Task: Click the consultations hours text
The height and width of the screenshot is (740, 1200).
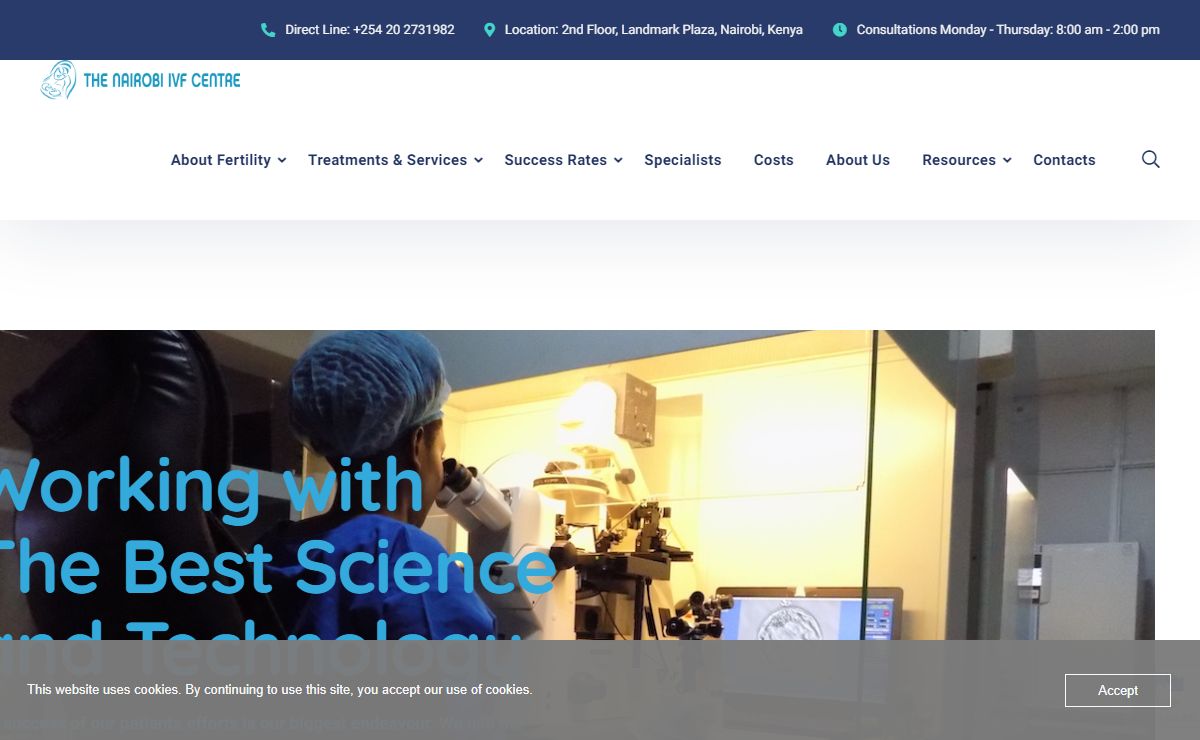Action: (1008, 30)
